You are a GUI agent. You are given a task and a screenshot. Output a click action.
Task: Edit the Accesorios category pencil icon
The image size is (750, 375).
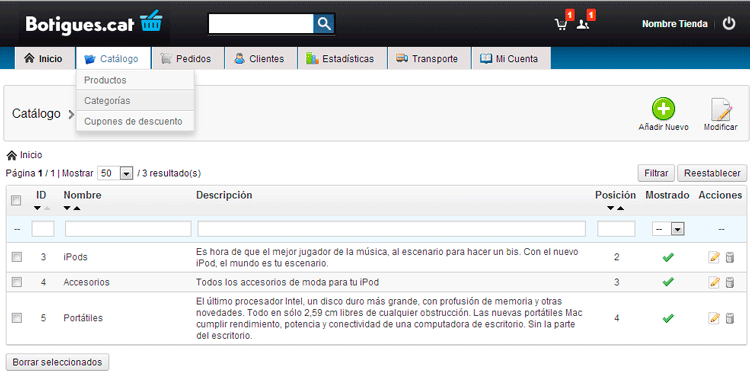[x=714, y=282]
